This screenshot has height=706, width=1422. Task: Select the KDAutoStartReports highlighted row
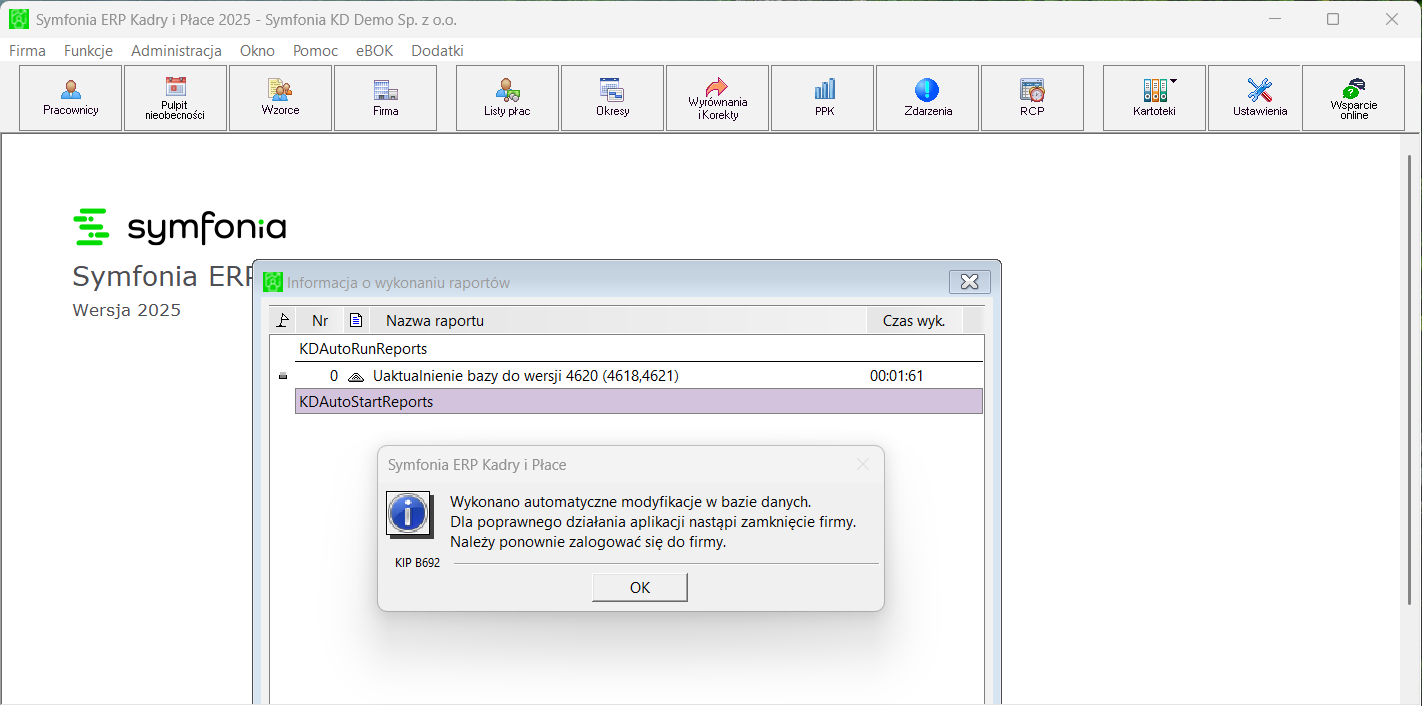639,401
